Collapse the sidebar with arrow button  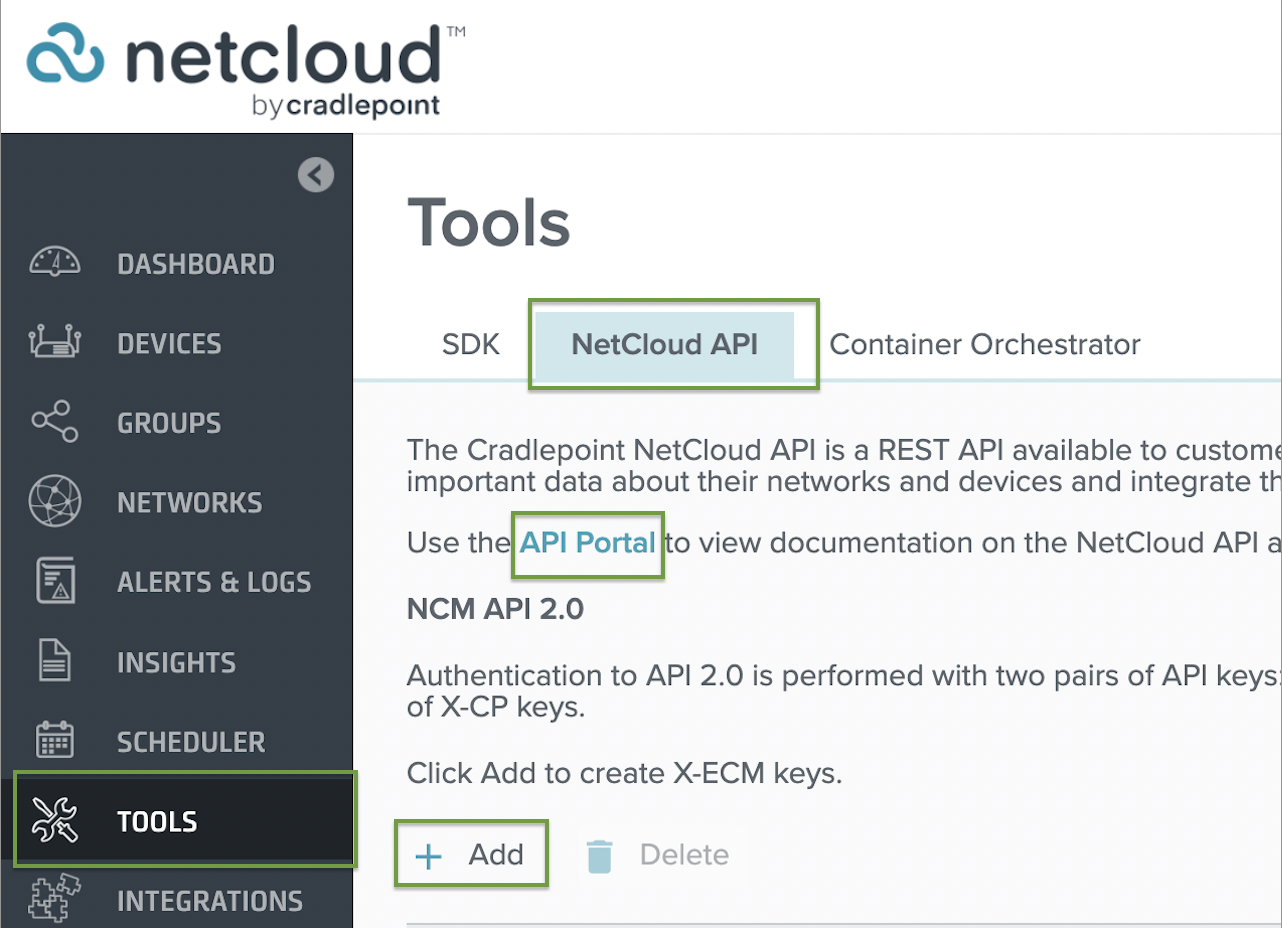[x=315, y=176]
